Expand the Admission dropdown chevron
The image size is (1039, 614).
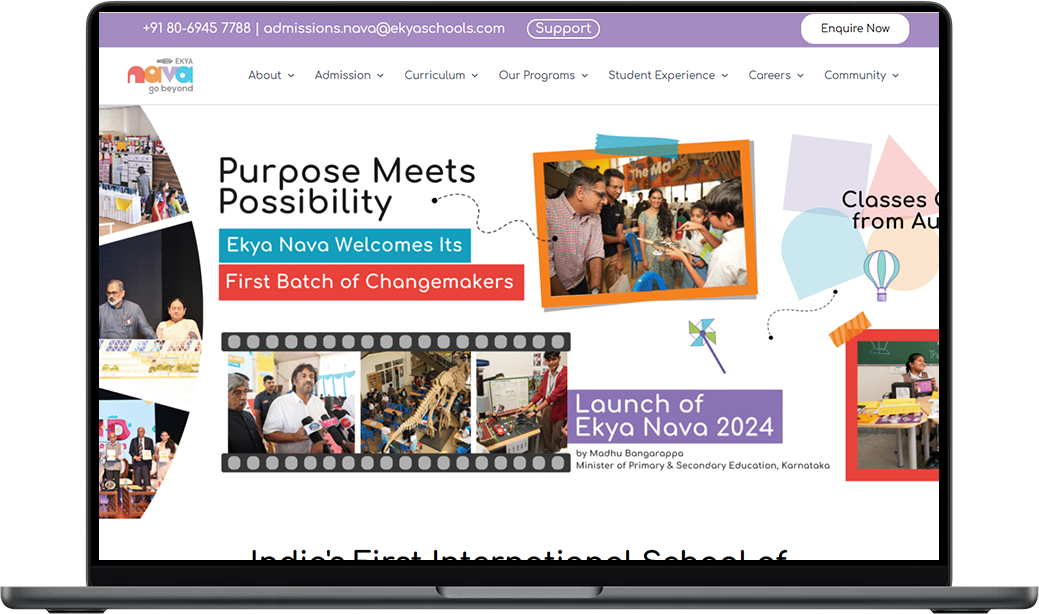(381, 76)
